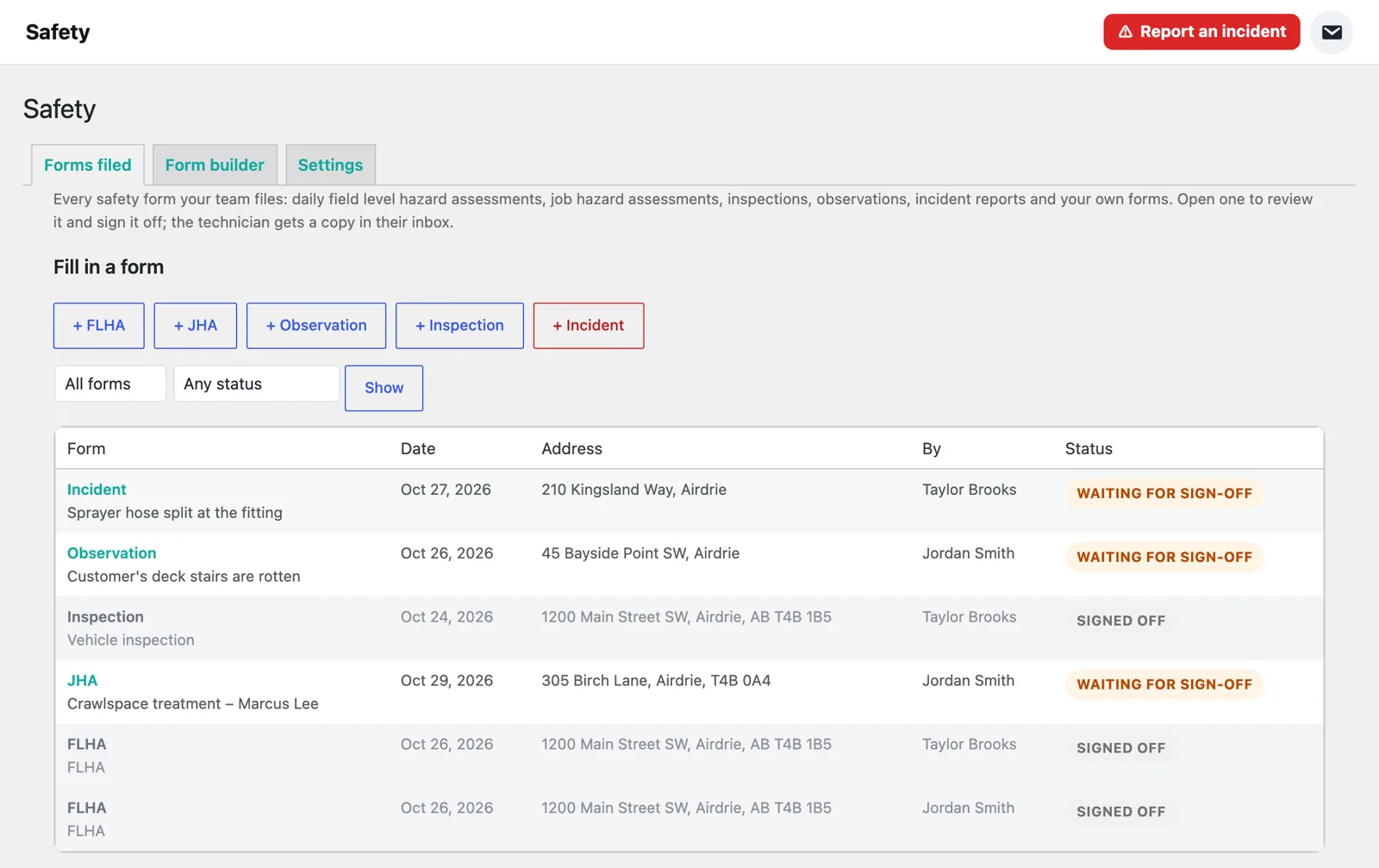
Task: Click the Inspection row's Signed off badge
Action: (1120, 621)
